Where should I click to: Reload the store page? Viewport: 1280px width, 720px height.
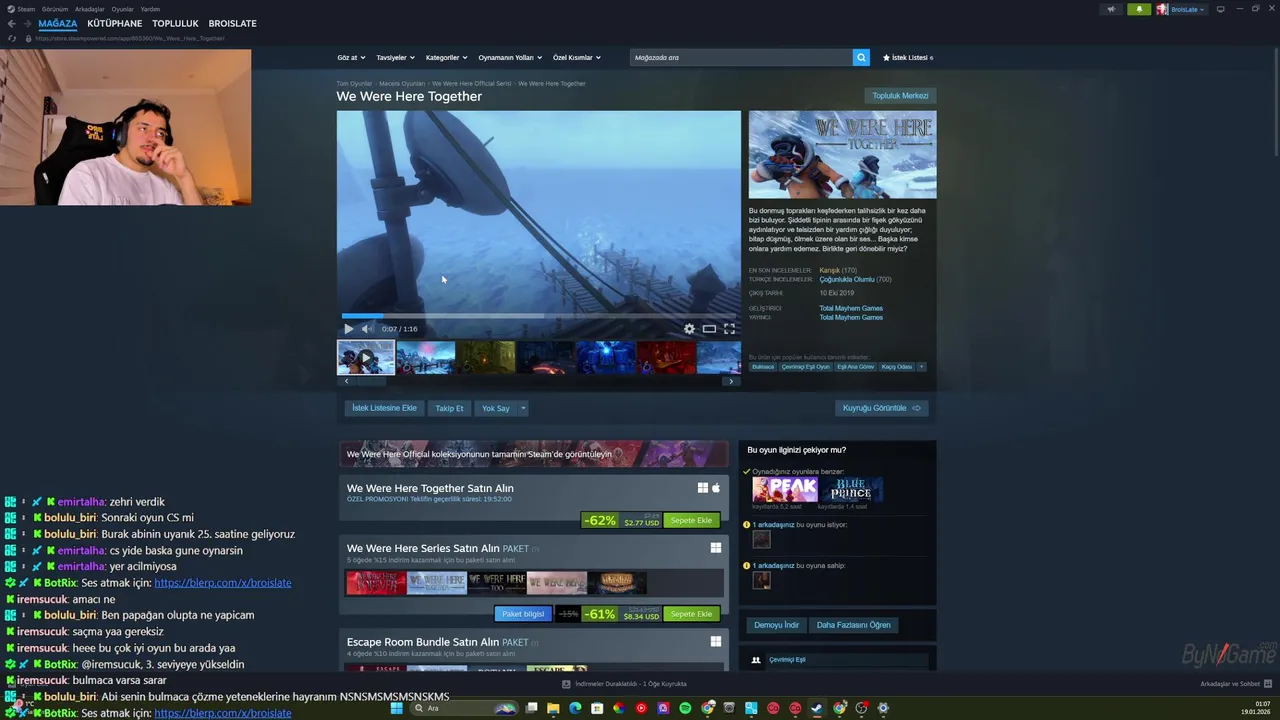(x=12, y=38)
